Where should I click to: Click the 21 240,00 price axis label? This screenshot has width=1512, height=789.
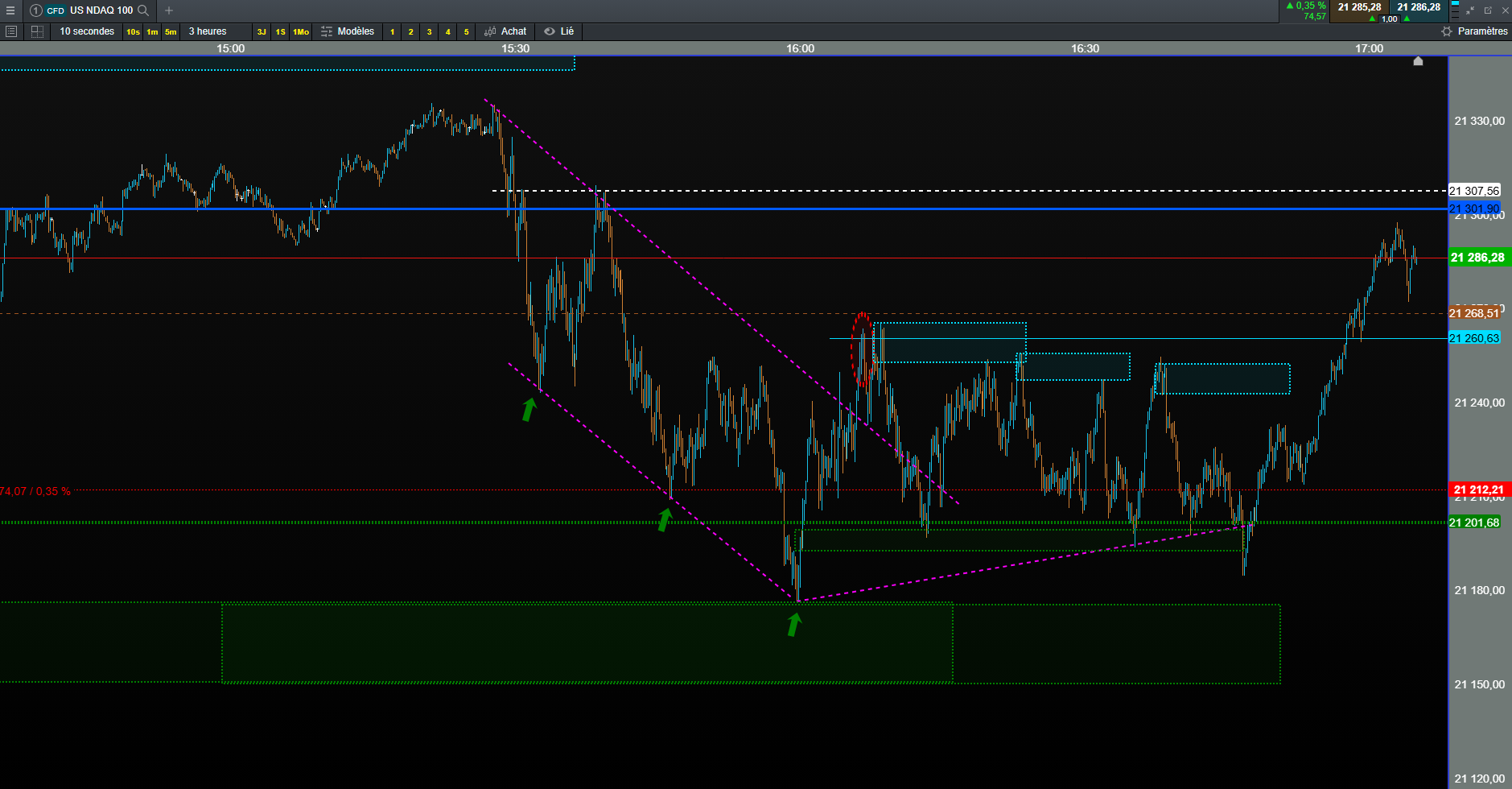pyautogui.click(x=1479, y=403)
